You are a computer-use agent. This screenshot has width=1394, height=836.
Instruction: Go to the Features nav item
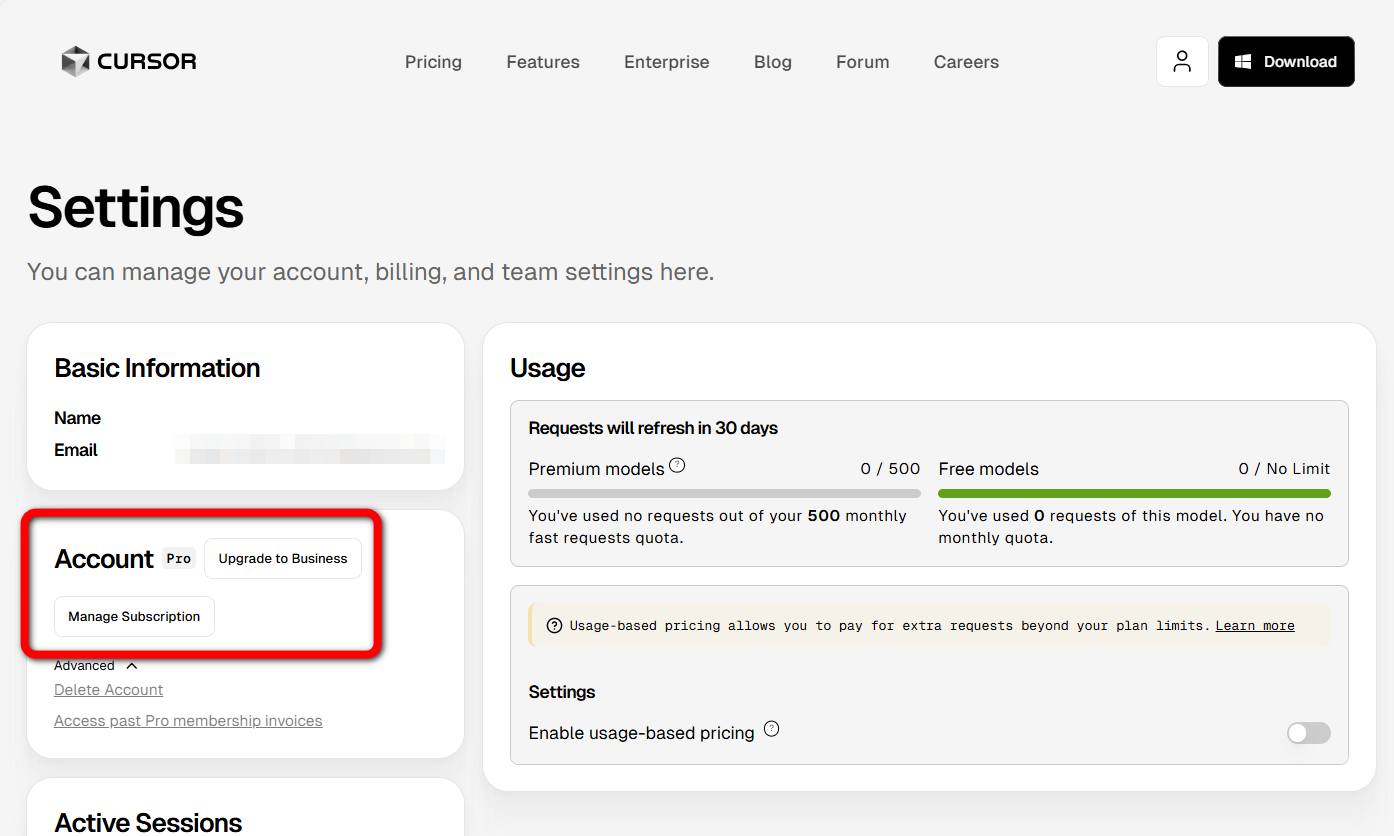543,62
